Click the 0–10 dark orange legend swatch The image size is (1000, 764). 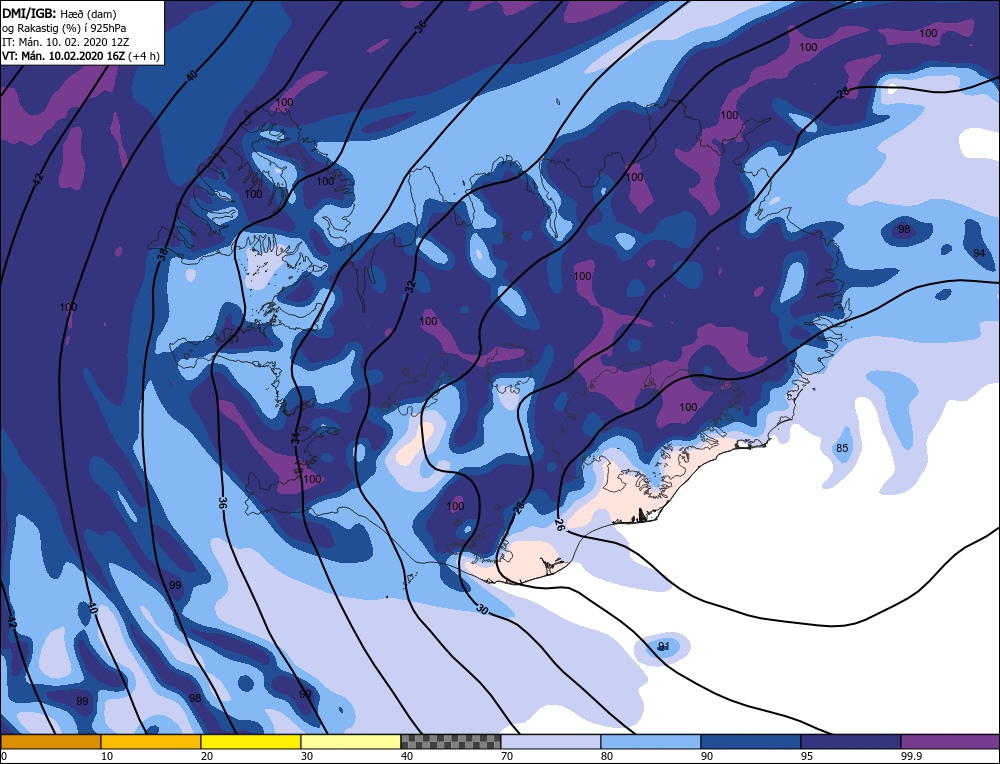pyautogui.click(x=50, y=742)
